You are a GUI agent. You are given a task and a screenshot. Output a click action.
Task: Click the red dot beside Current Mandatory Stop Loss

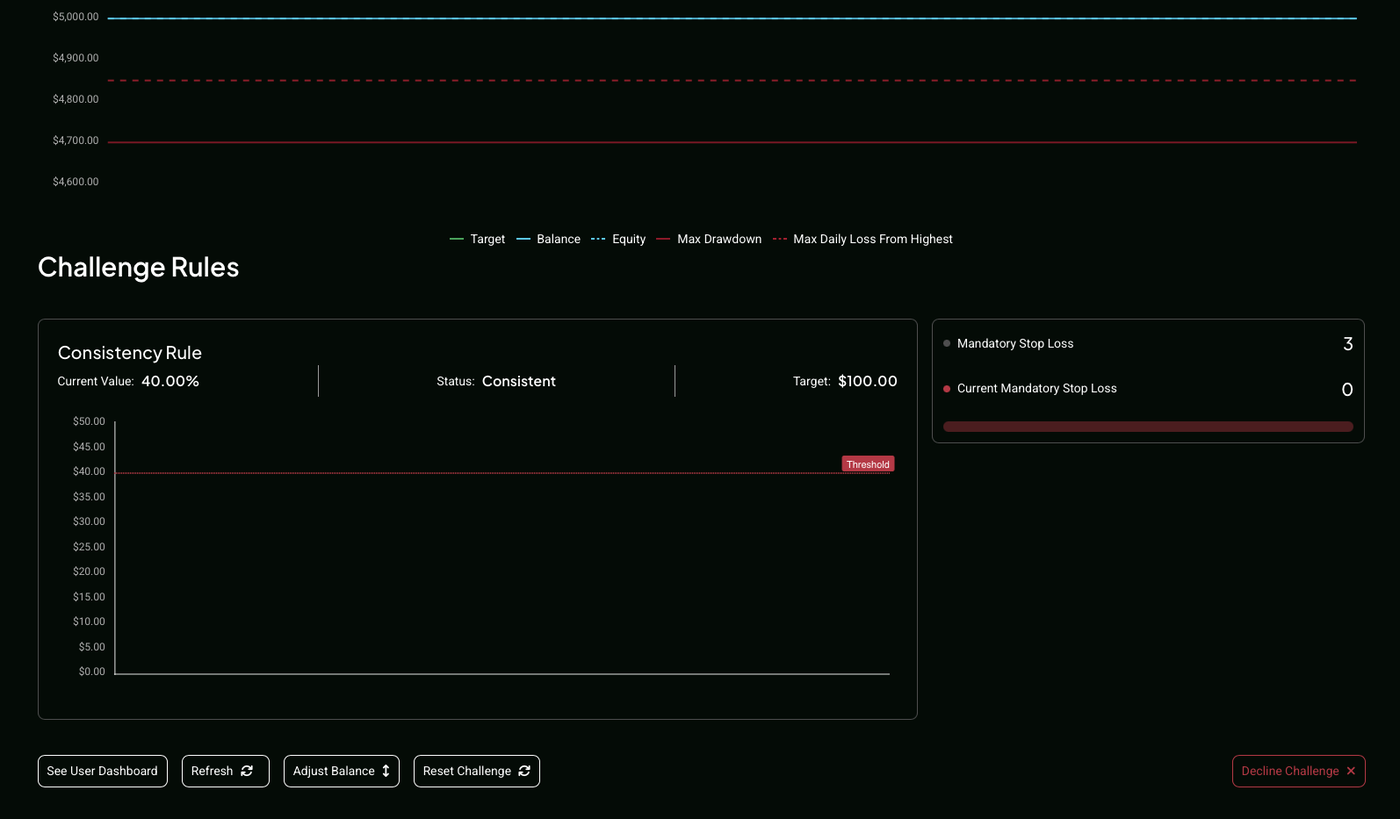(947, 389)
